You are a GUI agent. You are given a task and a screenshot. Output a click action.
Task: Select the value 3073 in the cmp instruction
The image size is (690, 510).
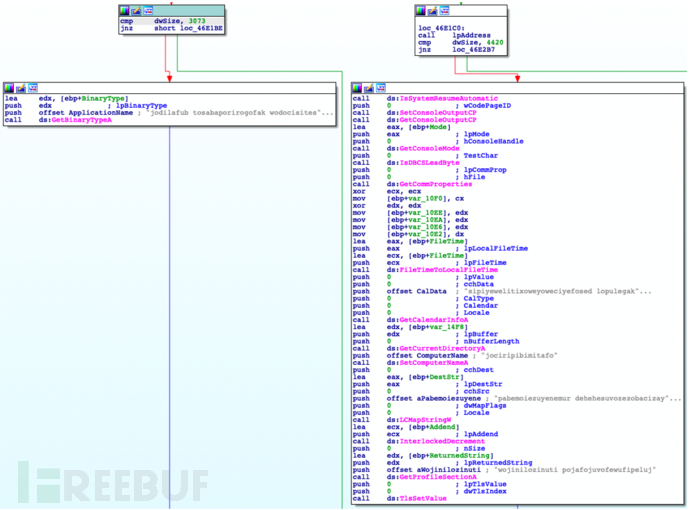click(197, 21)
